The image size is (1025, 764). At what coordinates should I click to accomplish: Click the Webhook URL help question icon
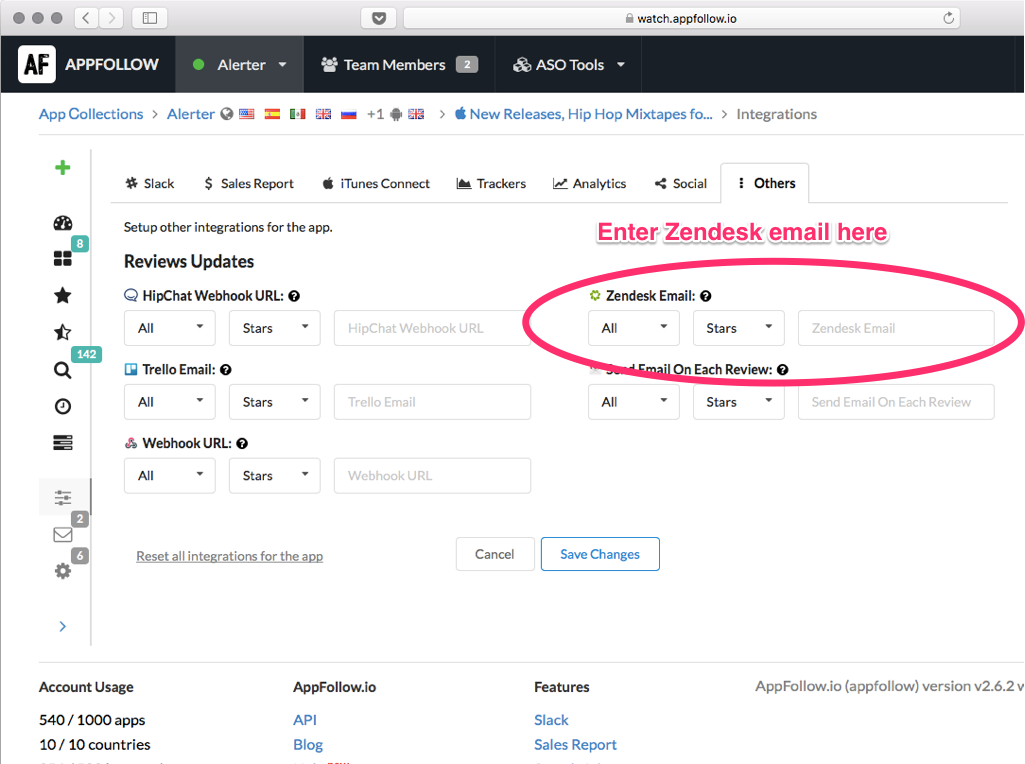coord(242,444)
